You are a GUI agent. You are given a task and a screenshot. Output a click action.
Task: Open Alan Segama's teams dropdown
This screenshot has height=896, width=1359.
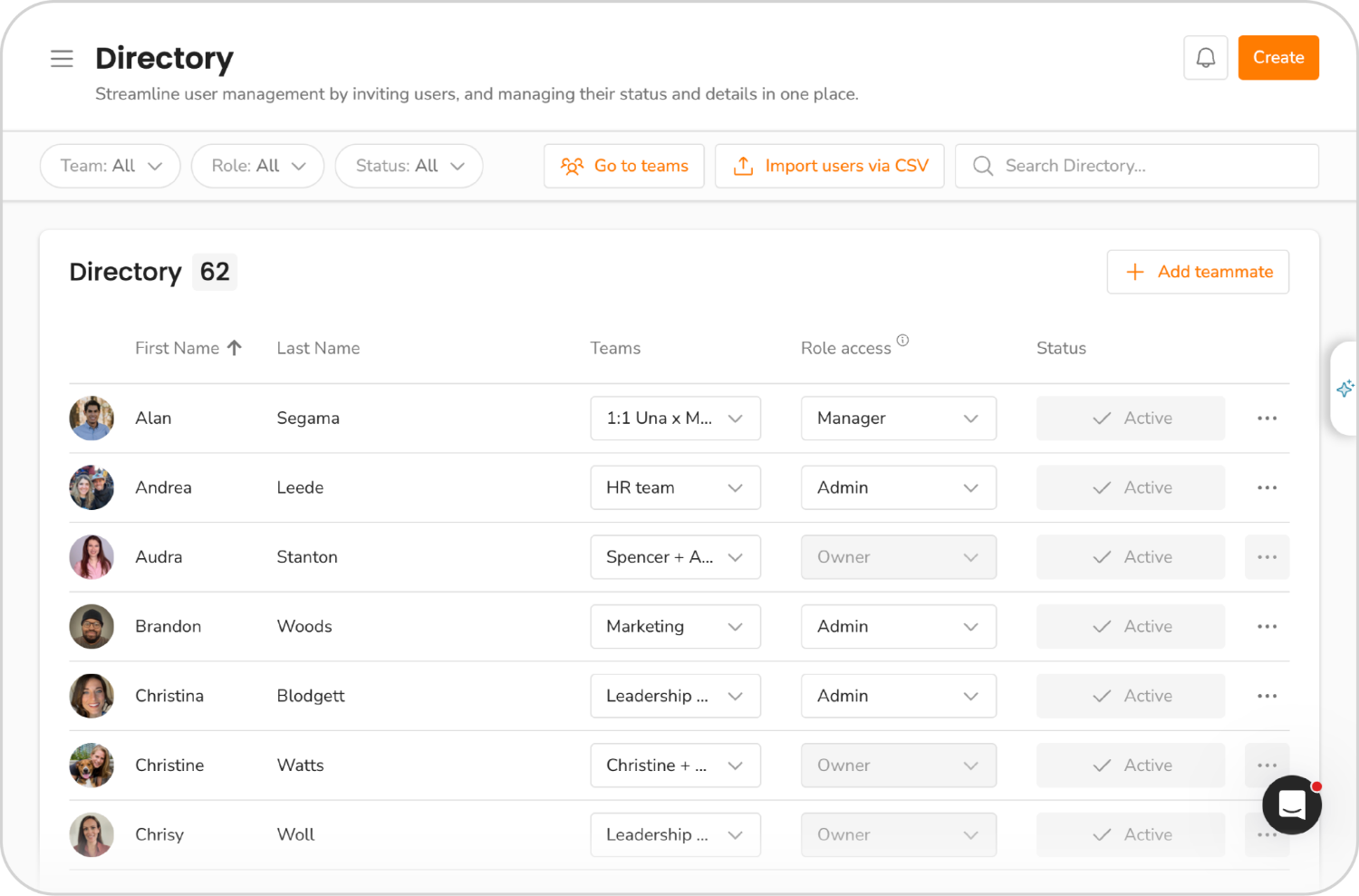675,418
